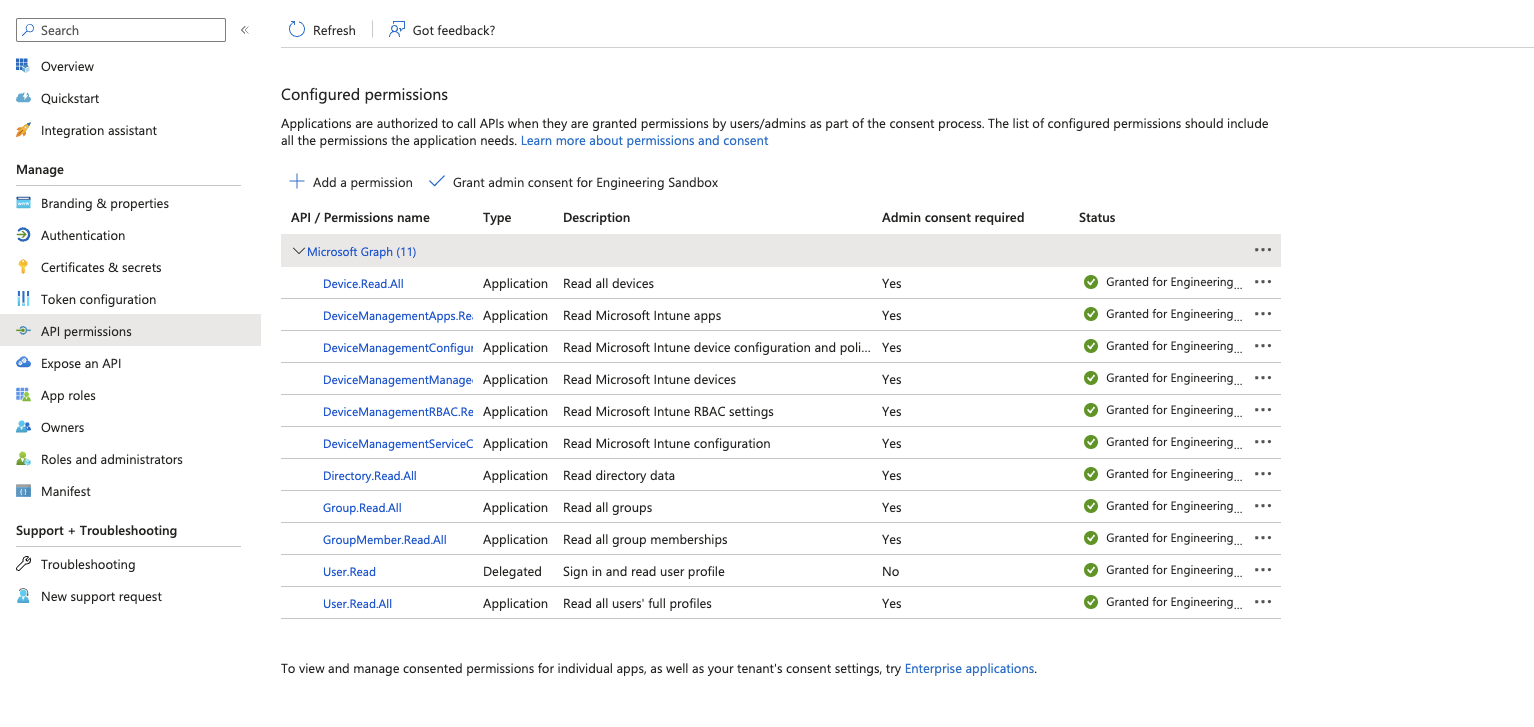The width and height of the screenshot is (1534, 727).
Task: Click the Authentication circular arrow icon
Action: (x=23, y=235)
